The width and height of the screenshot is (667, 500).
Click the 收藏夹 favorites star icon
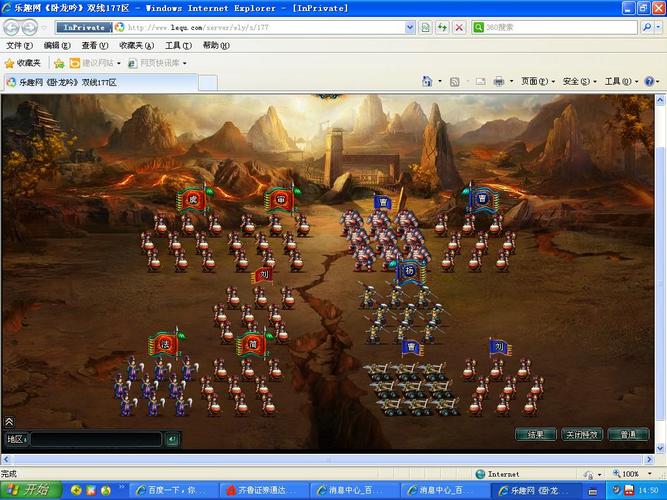(x=10, y=63)
